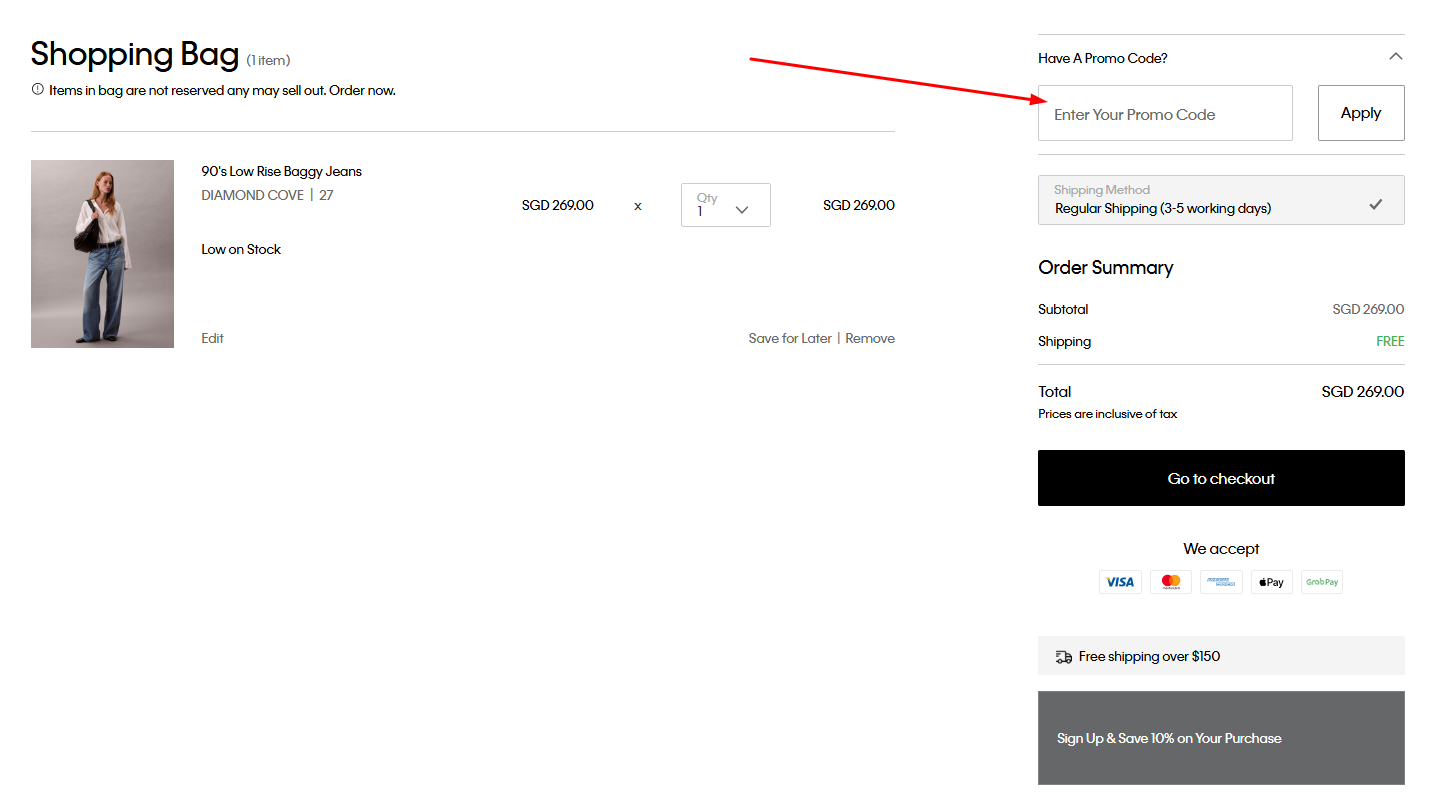Click the Mastercard payment icon
The height and width of the screenshot is (805, 1430).
(1171, 582)
